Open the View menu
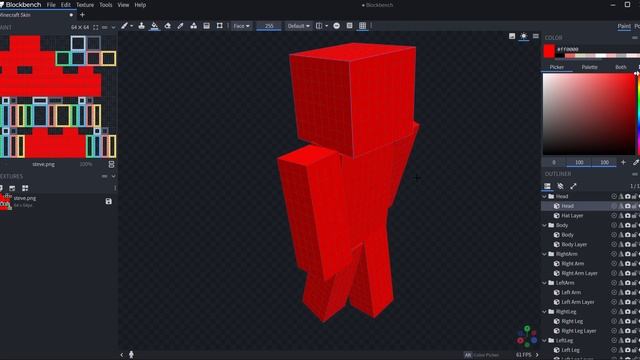 [x=123, y=5]
